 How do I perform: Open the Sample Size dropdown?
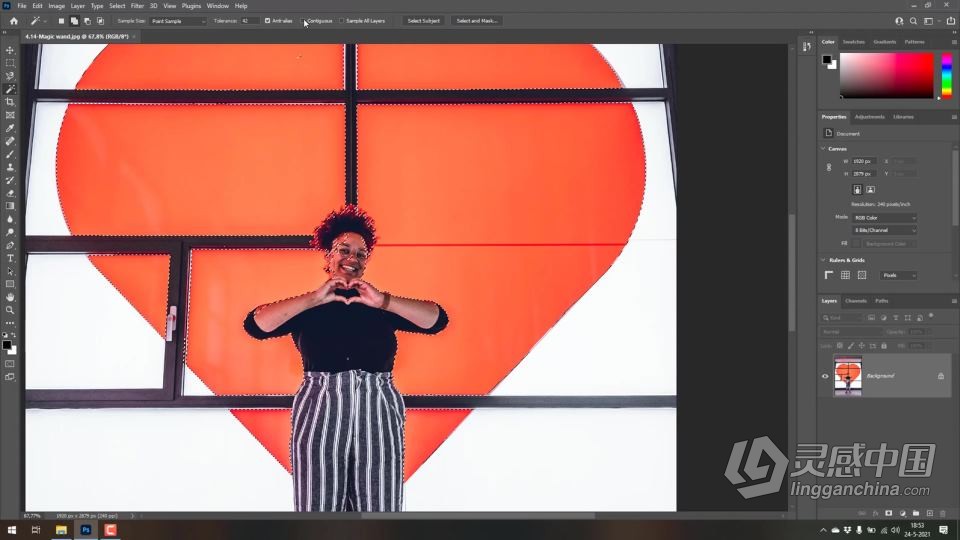(x=178, y=21)
